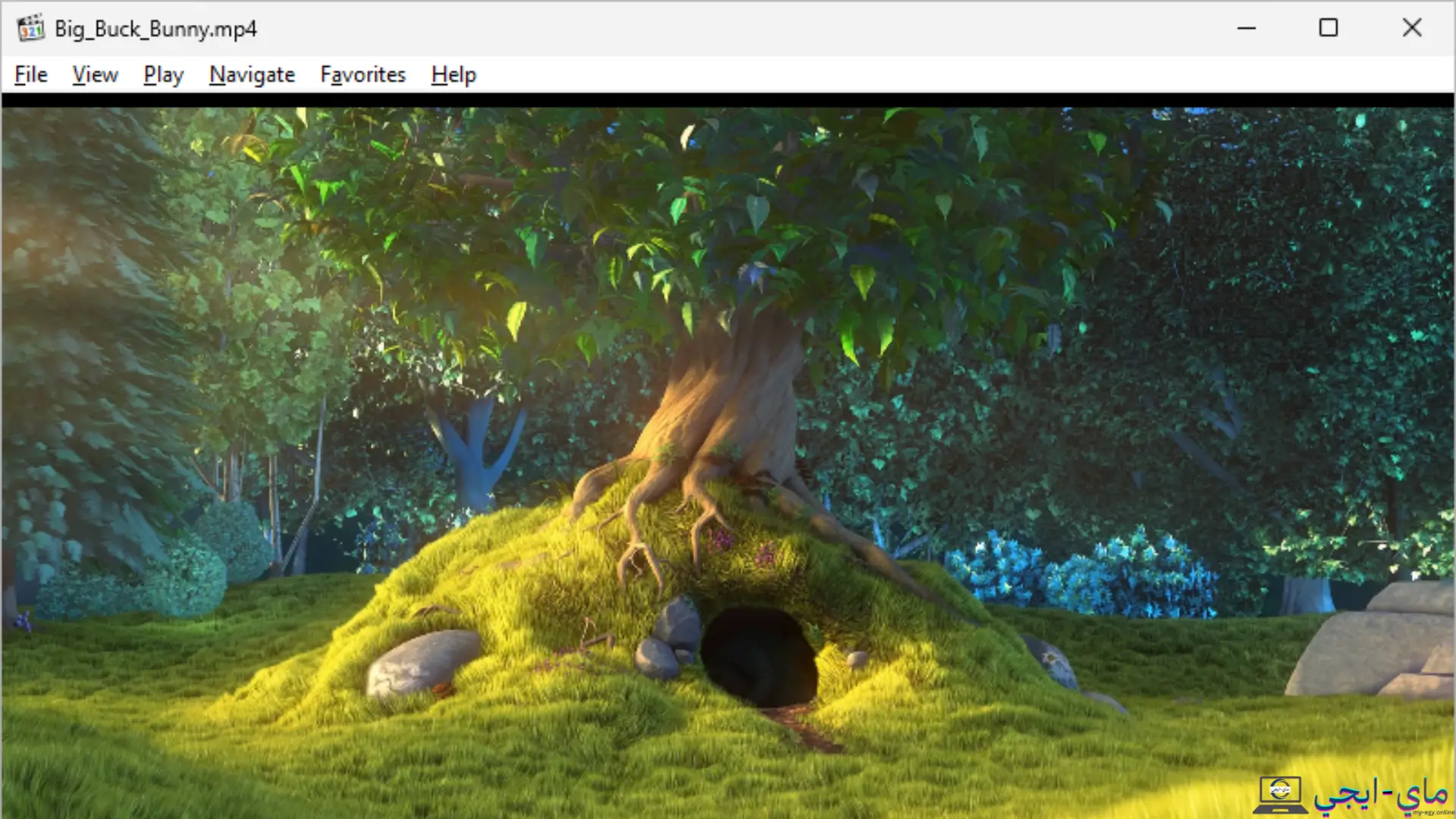Open the File menu

click(x=31, y=74)
